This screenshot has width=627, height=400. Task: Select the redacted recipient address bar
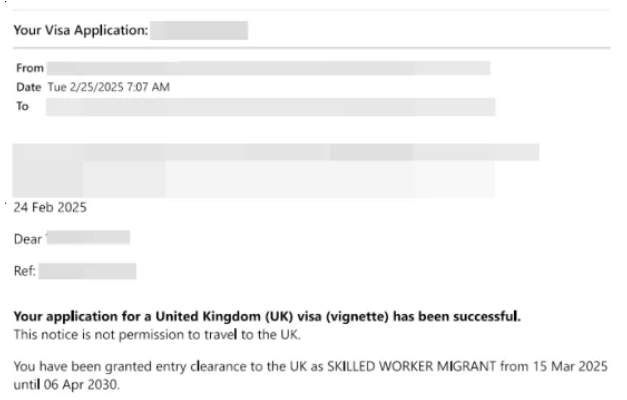click(x=271, y=107)
